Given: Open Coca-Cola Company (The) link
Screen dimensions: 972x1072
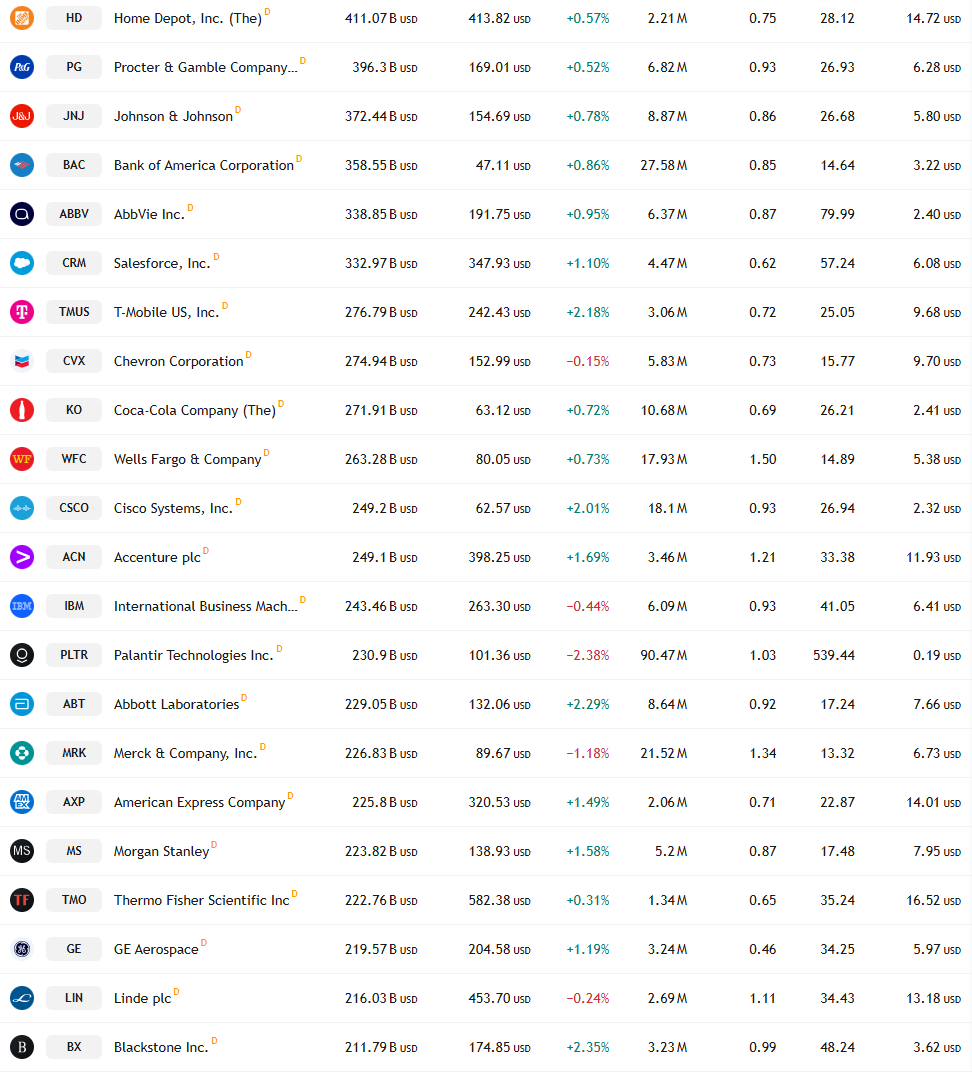Looking at the screenshot, I should tap(195, 410).
